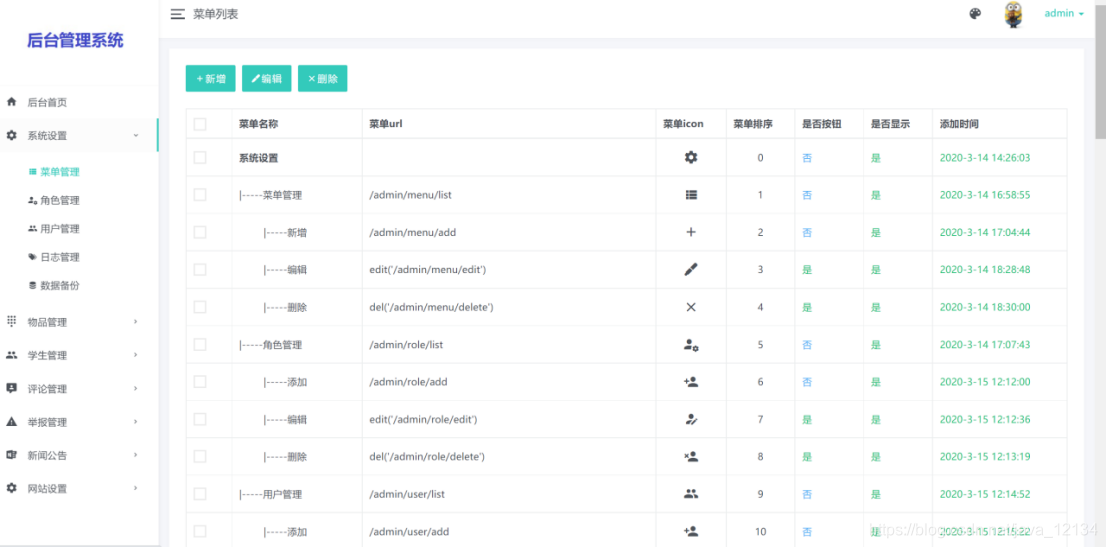Click the timestamp 2020-3-14 14:26:03

(985, 157)
